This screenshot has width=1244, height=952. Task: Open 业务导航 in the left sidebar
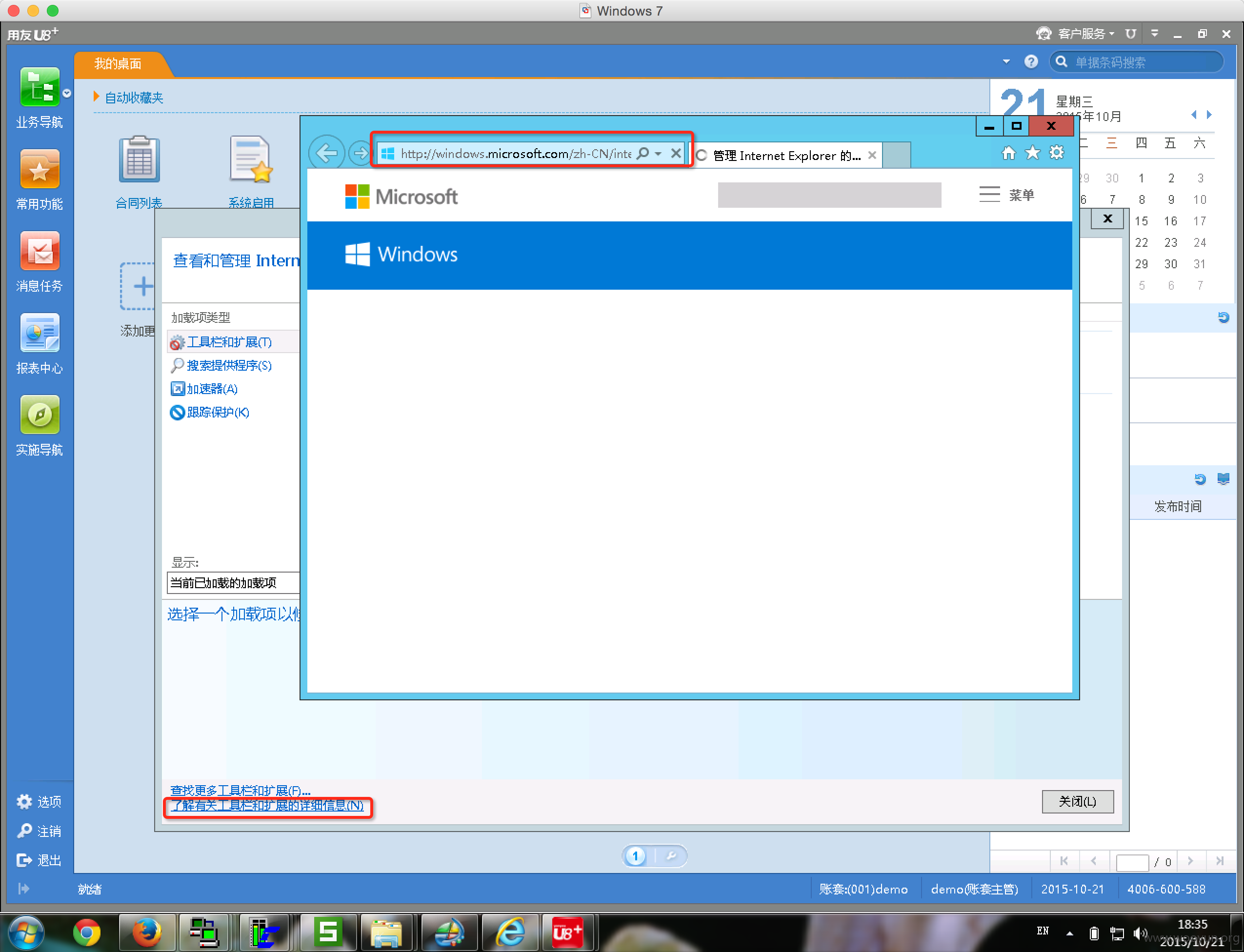point(40,98)
